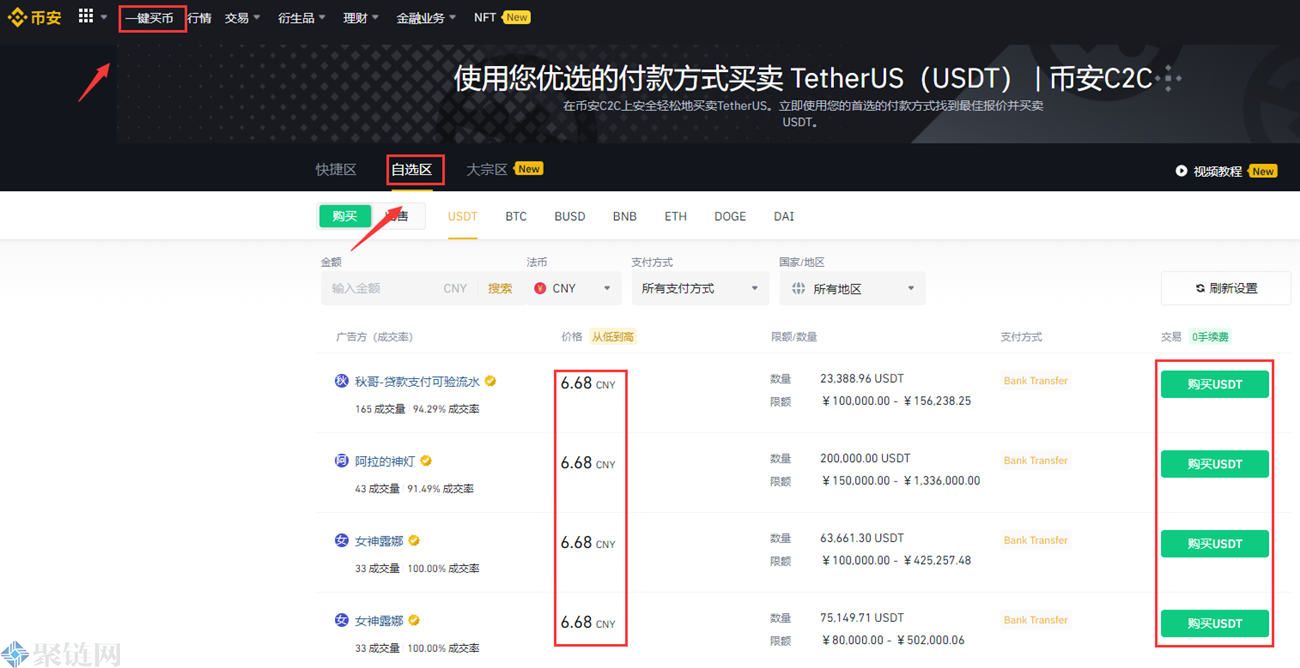Click the Bank Transfer link on 阿拉的神灯's row
Viewport: 1300px width, 668px height.
pos(1035,461)
